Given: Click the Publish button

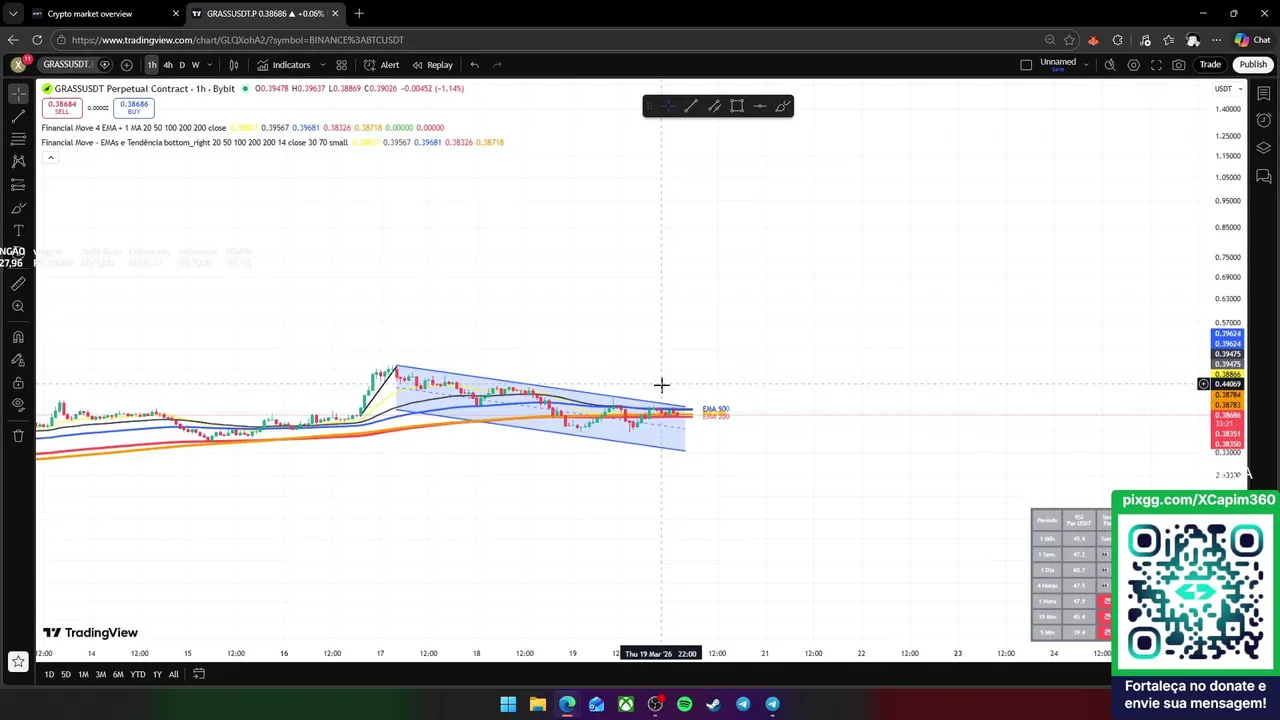Looking at the screenshot, I should (1252, 65).
